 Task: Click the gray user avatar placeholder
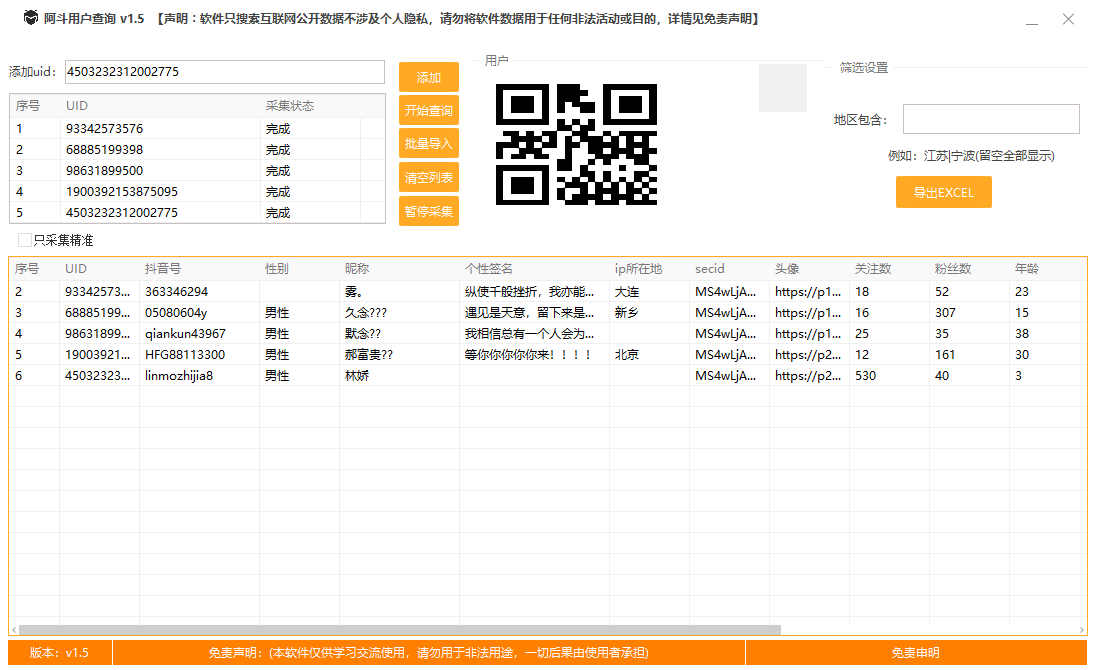pyautogui.click(x=783, y=88)
